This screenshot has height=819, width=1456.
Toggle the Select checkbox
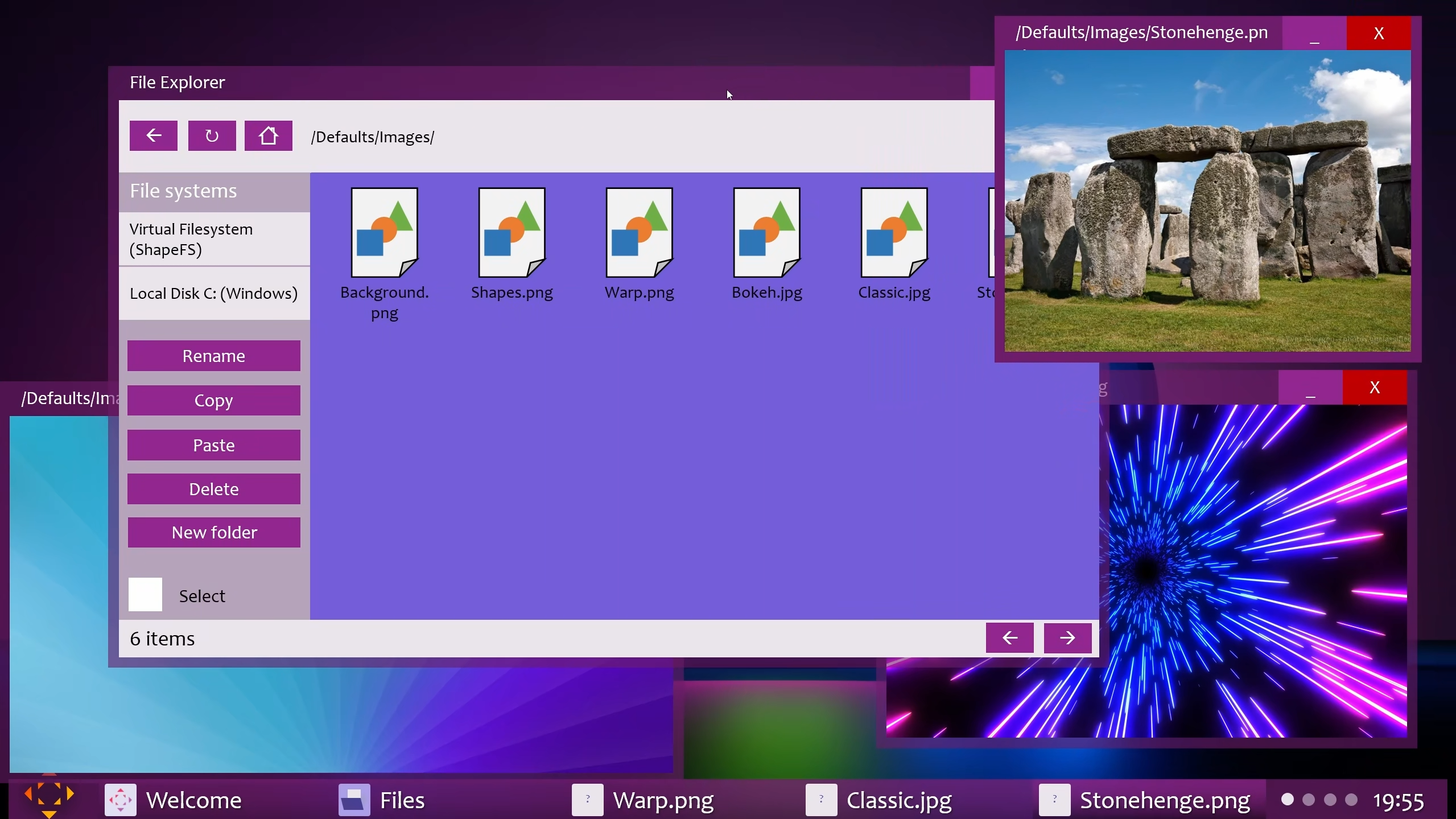tap(145, 595)
